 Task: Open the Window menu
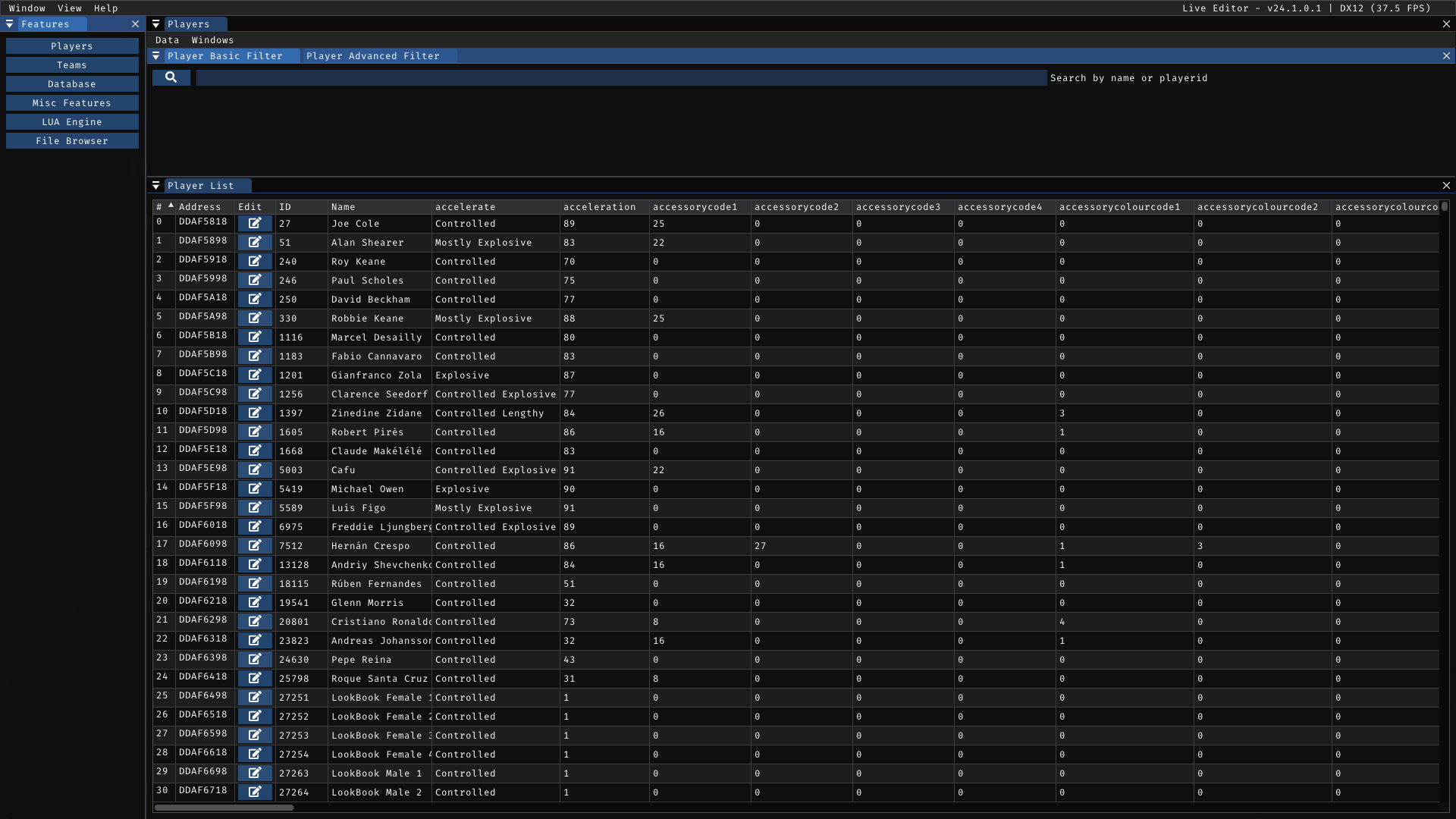point(27,8)
